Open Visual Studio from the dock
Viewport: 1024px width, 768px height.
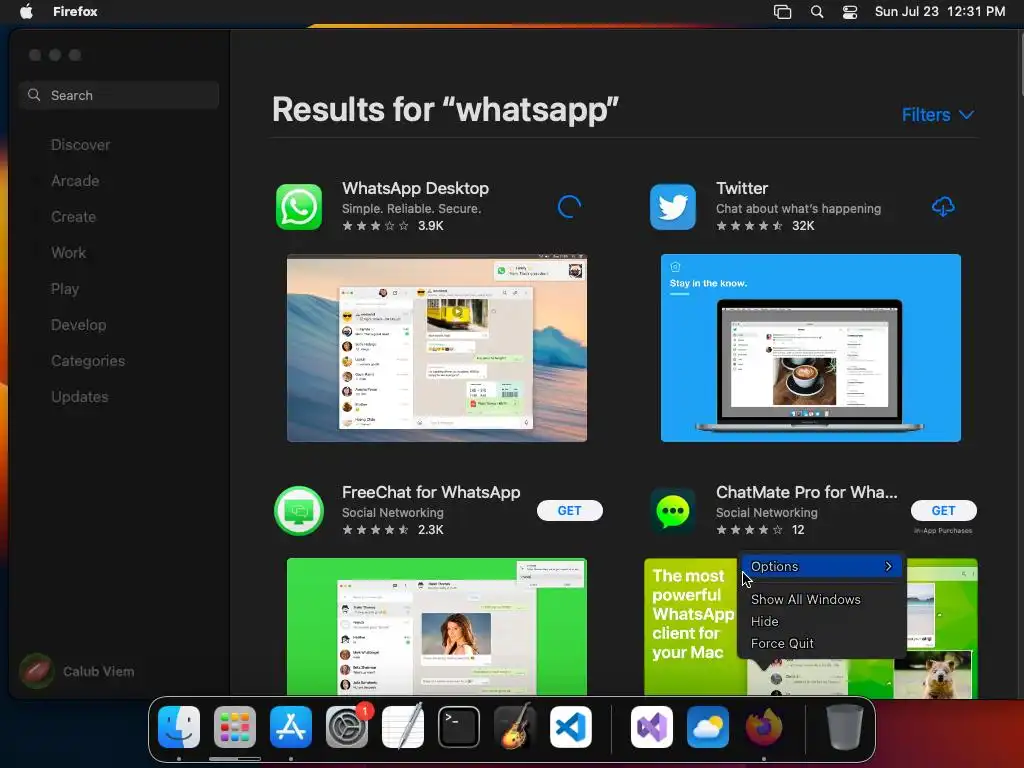point(652,727)
